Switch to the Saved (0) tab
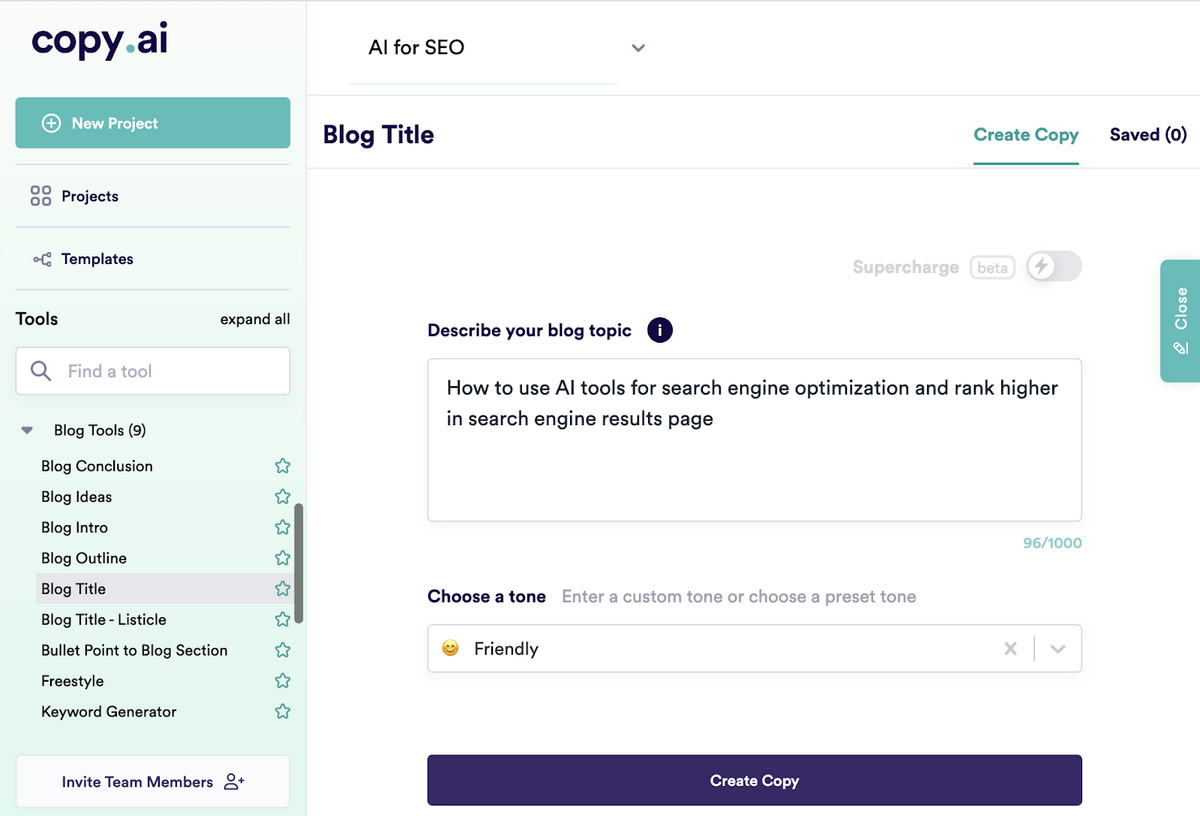Screen dimensions: 1200x816 click(1147, 134)
